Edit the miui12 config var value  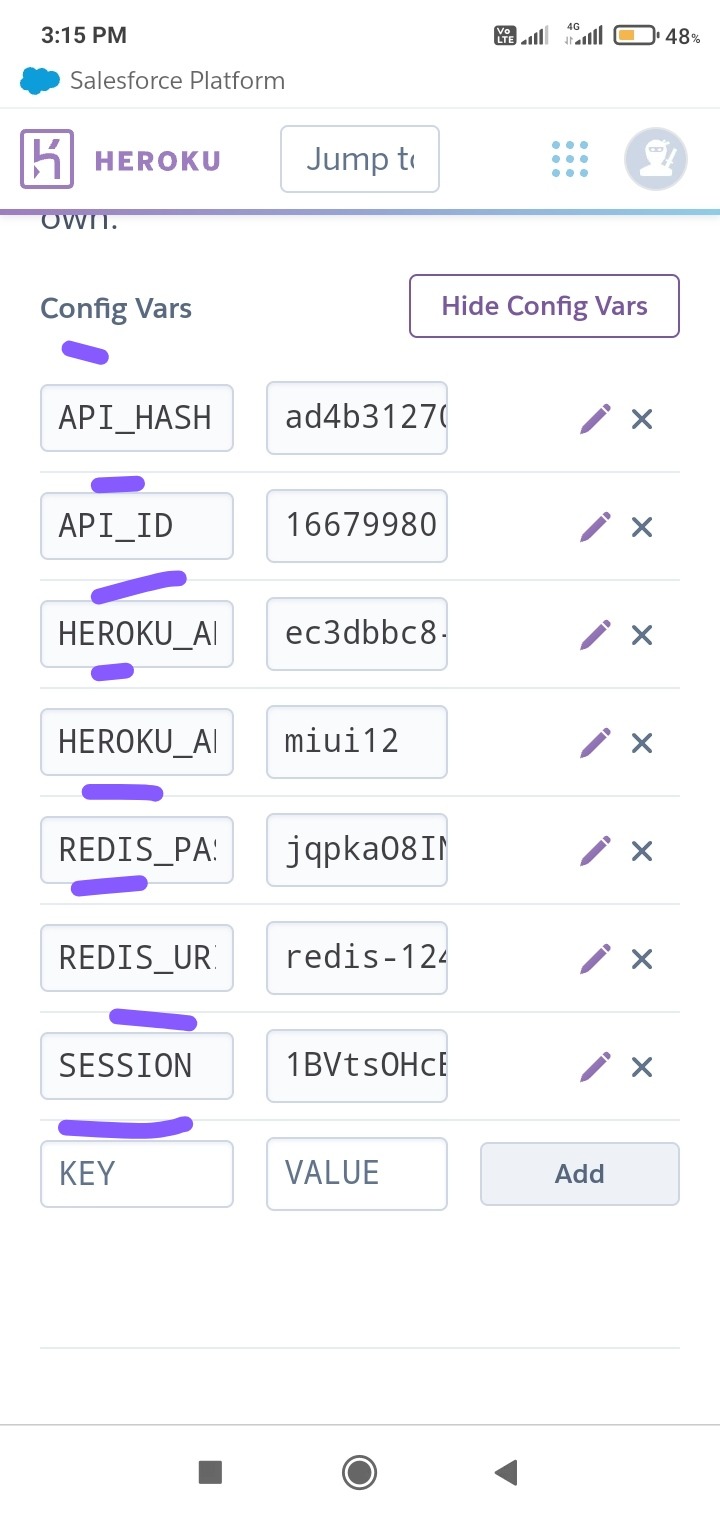[595, 743]
